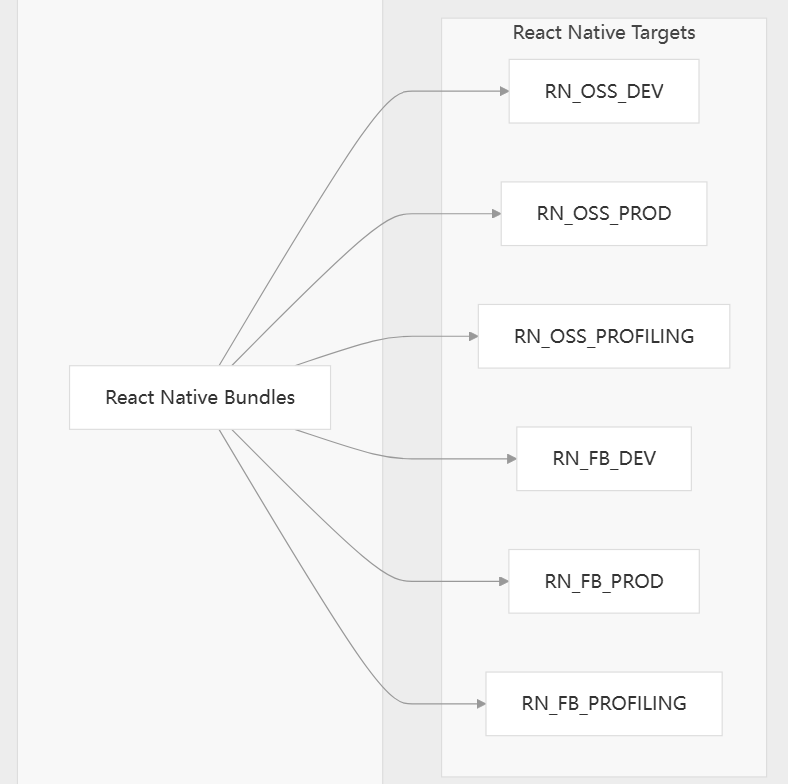
Task: Click the RN_OSS_PROFILING node box
Action: (603, 336)
